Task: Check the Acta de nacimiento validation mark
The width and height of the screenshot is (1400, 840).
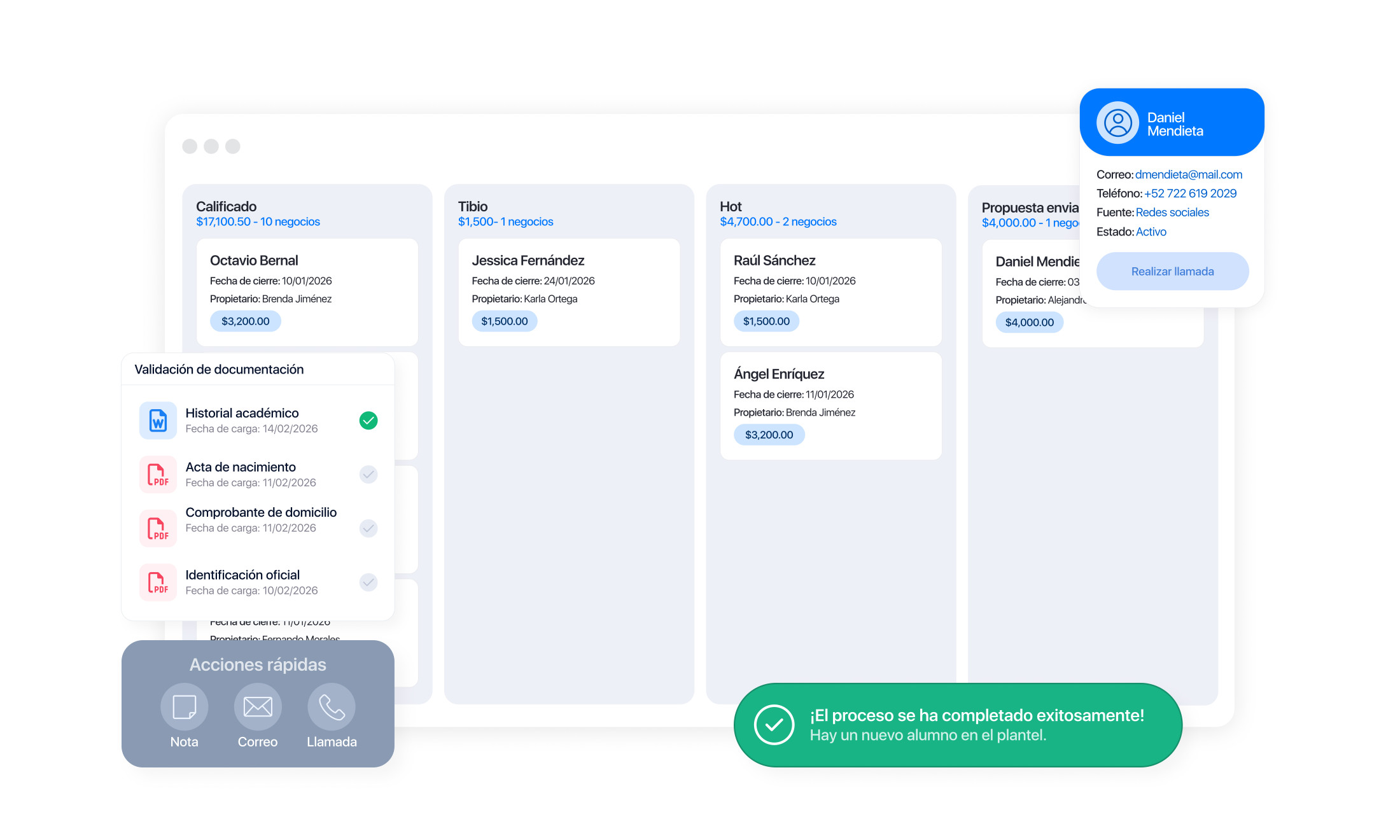Action: coord(368,475)
